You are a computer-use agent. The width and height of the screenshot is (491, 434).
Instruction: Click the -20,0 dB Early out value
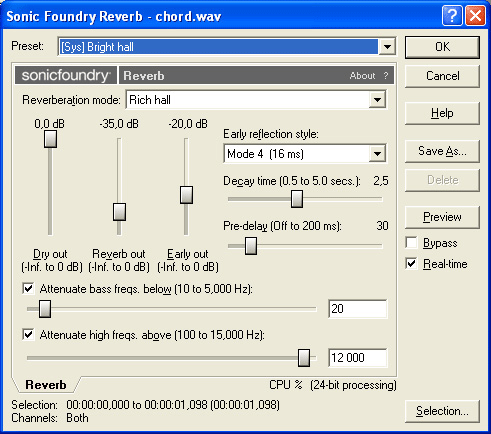tap(188, 124)
